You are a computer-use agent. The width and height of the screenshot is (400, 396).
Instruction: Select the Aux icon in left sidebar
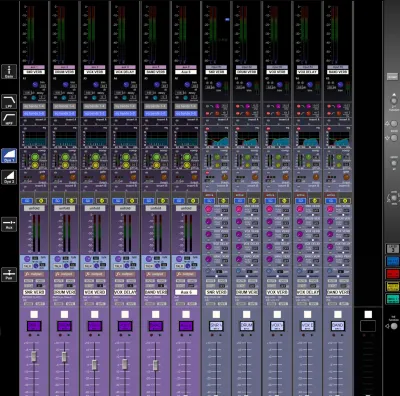[9, 224]
